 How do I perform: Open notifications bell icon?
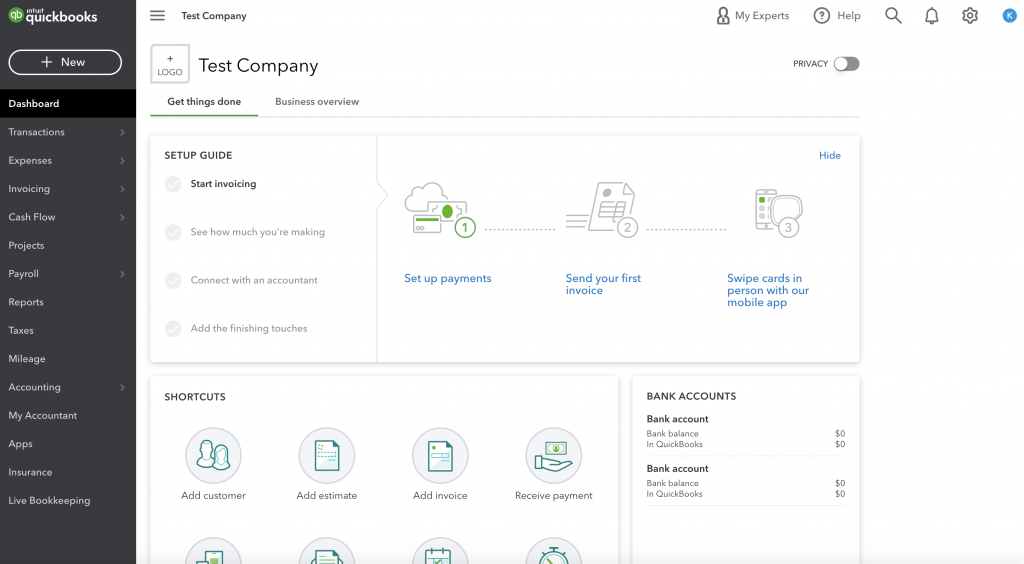point(931,16)
